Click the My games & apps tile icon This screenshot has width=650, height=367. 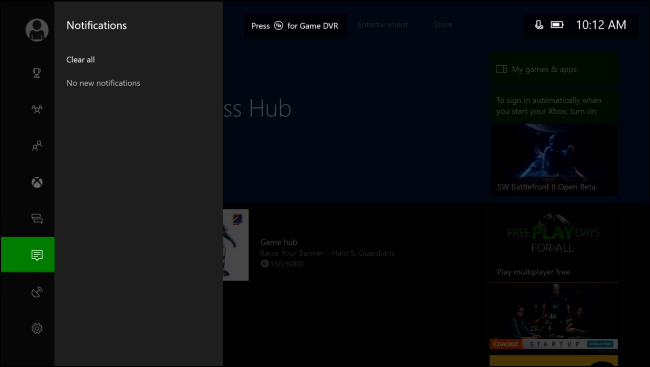pos(502,69)
